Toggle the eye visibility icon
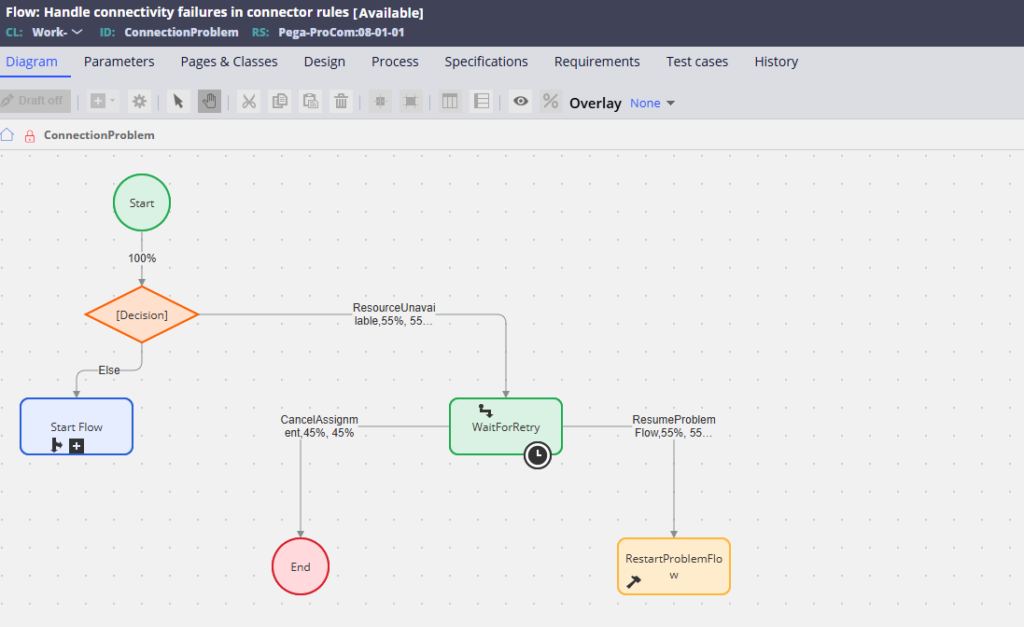Viewport: 1024px width, 627px height. point(520,101)
